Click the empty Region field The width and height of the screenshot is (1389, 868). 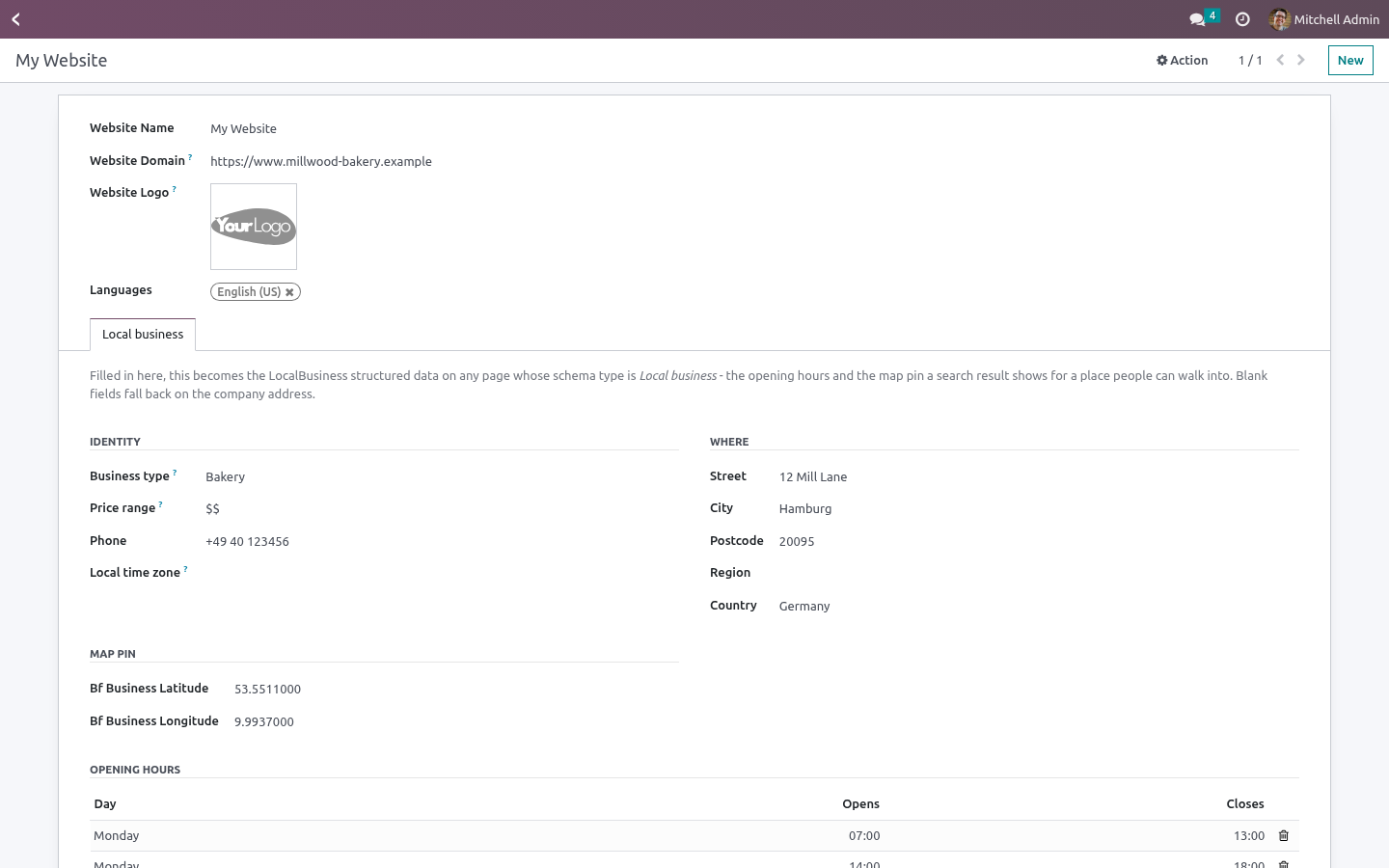(x=1039, y=573)
